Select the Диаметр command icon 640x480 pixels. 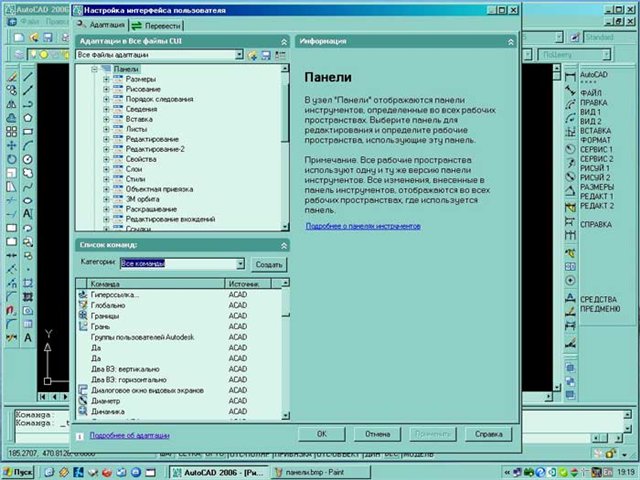[x=82, y=400]
